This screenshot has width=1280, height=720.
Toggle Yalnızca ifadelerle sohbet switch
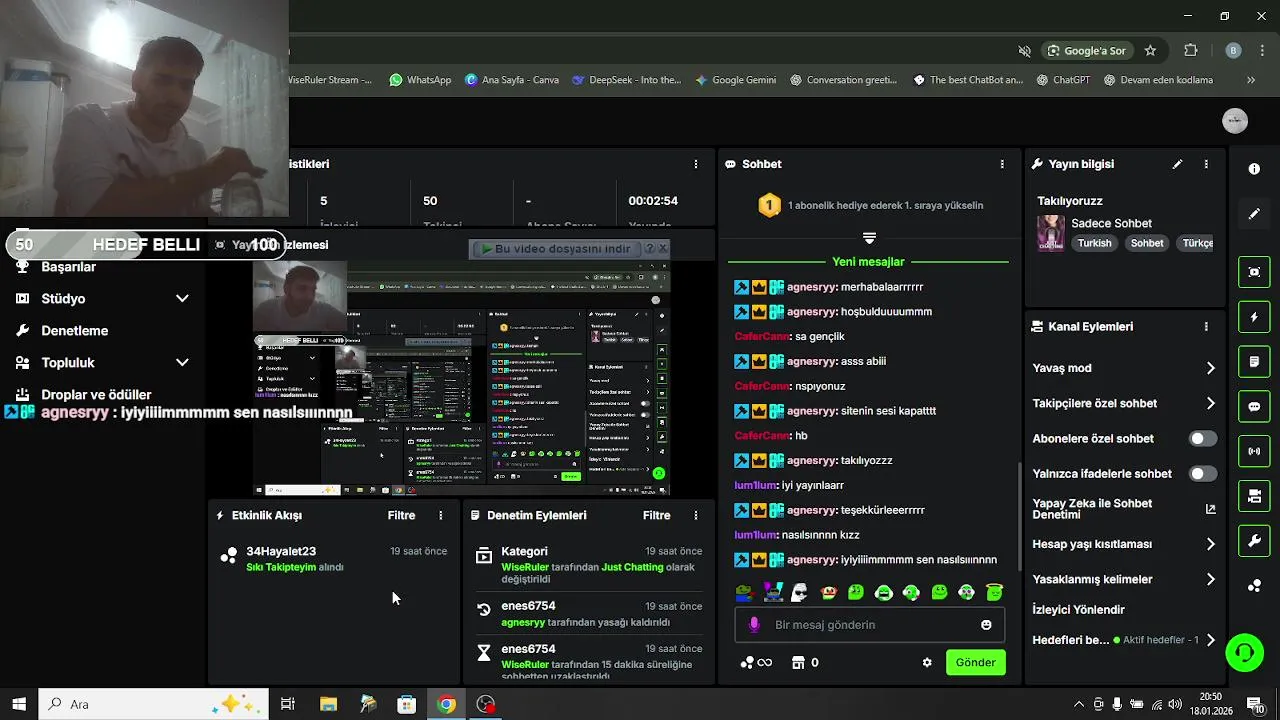coord(1203,474)
